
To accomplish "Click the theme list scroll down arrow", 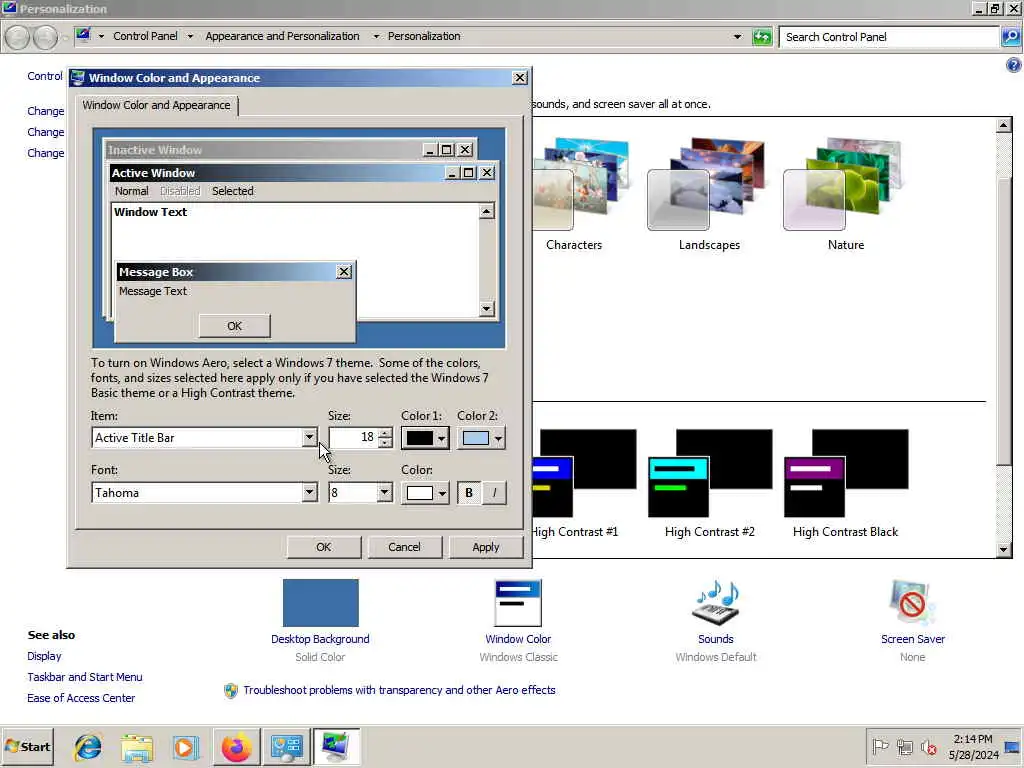I will click(1004, 550).
